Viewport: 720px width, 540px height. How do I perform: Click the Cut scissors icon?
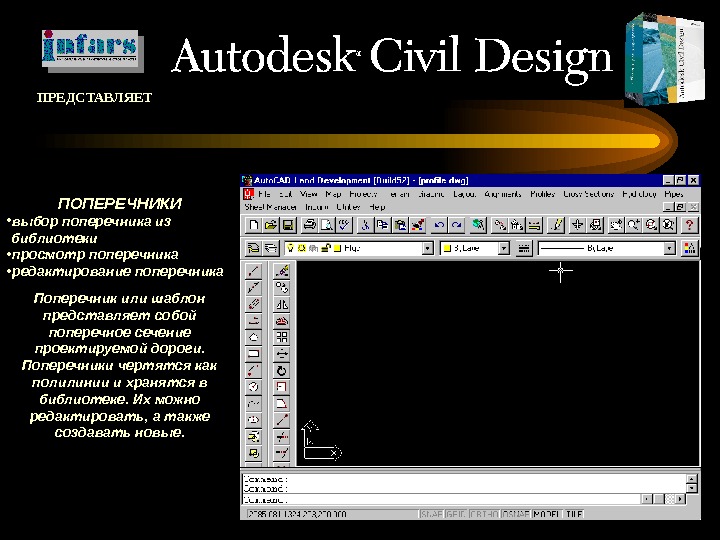(x=366, y=225)
